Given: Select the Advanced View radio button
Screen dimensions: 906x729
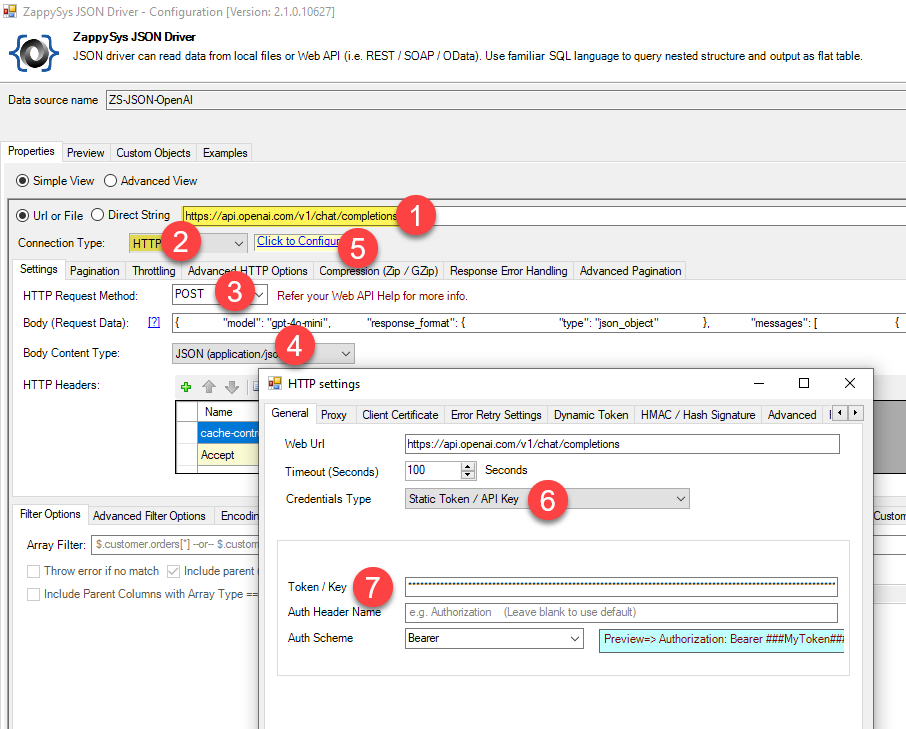Looking at the screenshot, I should [110, 181].
